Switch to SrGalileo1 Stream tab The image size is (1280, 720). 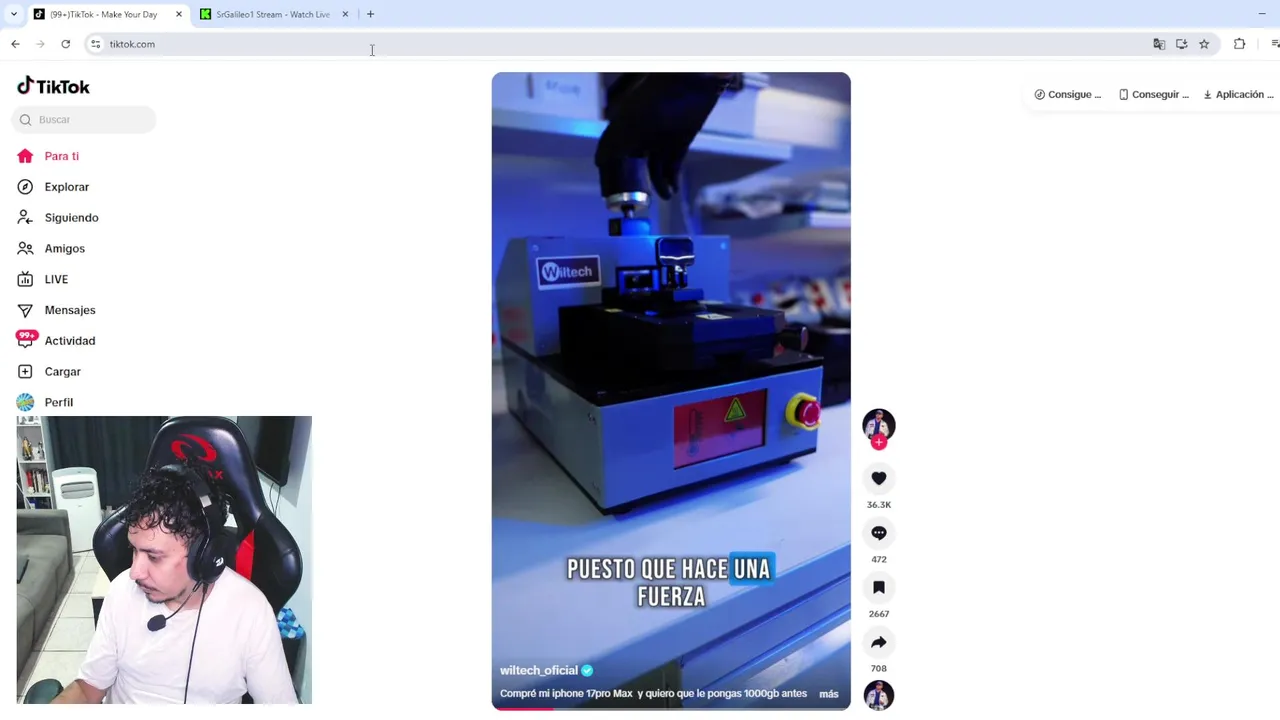(272, 14)
